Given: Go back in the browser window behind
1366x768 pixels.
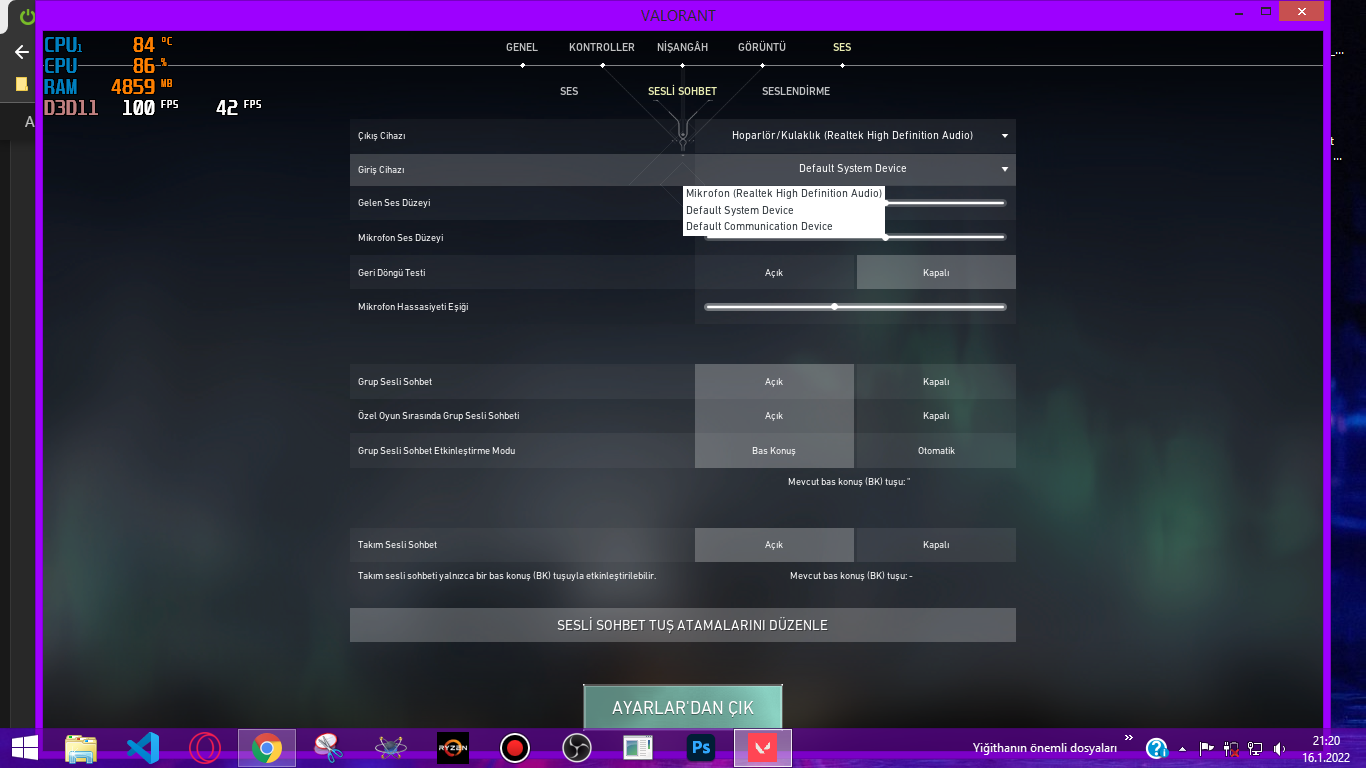Looking at the screenshot, I should 22,52.
